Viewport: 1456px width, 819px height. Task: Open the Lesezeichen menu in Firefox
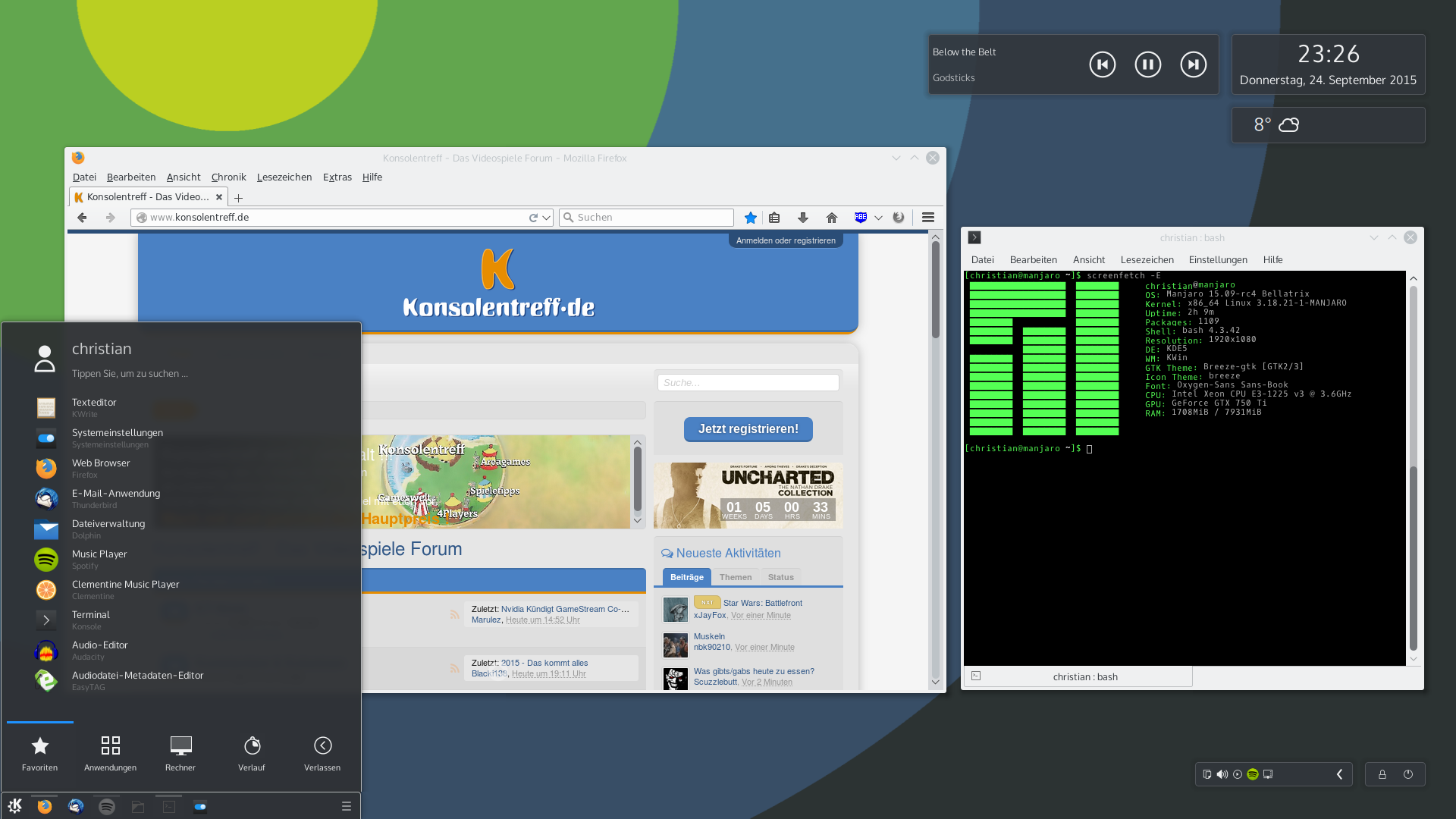pos(284,177)
